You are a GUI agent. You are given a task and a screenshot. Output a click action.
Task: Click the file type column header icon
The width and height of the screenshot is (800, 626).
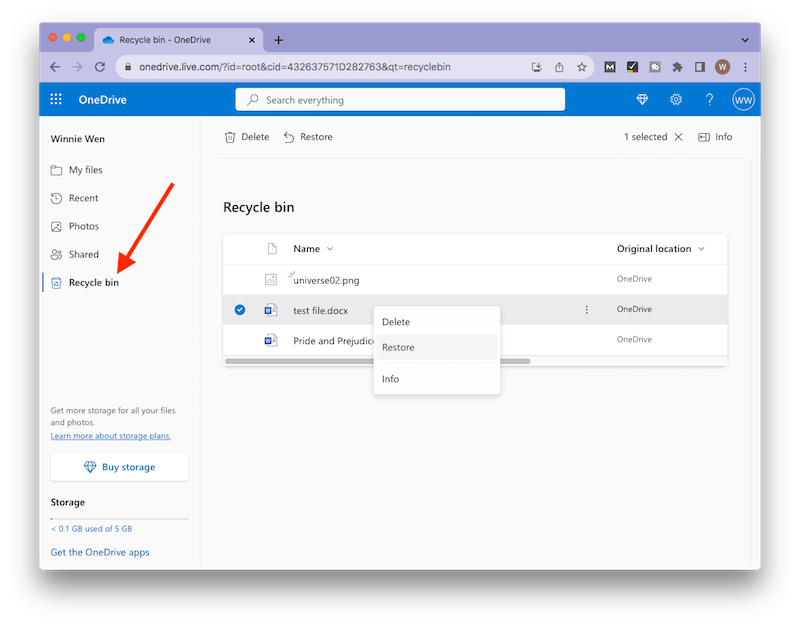coord(272,248)
